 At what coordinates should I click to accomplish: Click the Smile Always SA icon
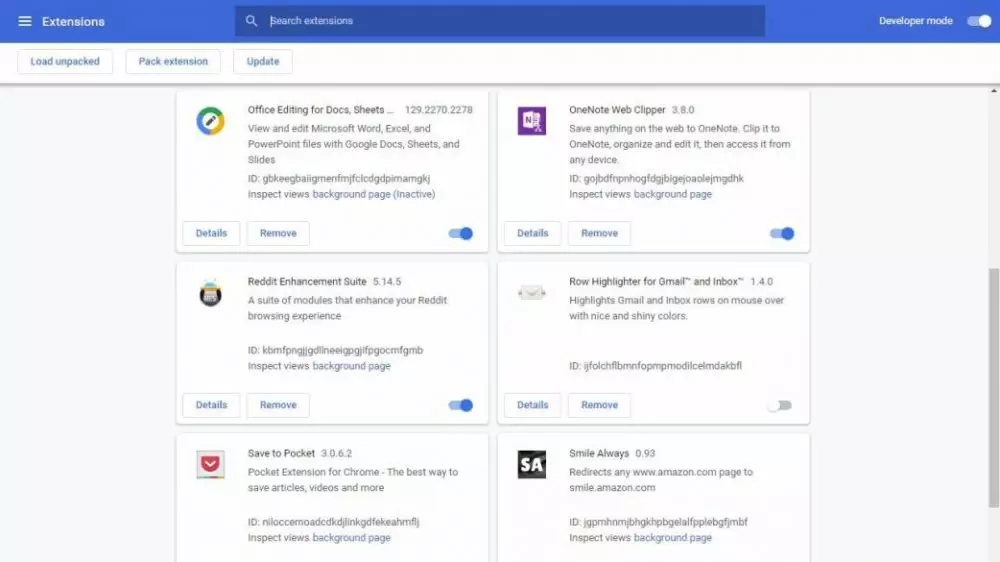pyautogui.click(x=531, y=464)
